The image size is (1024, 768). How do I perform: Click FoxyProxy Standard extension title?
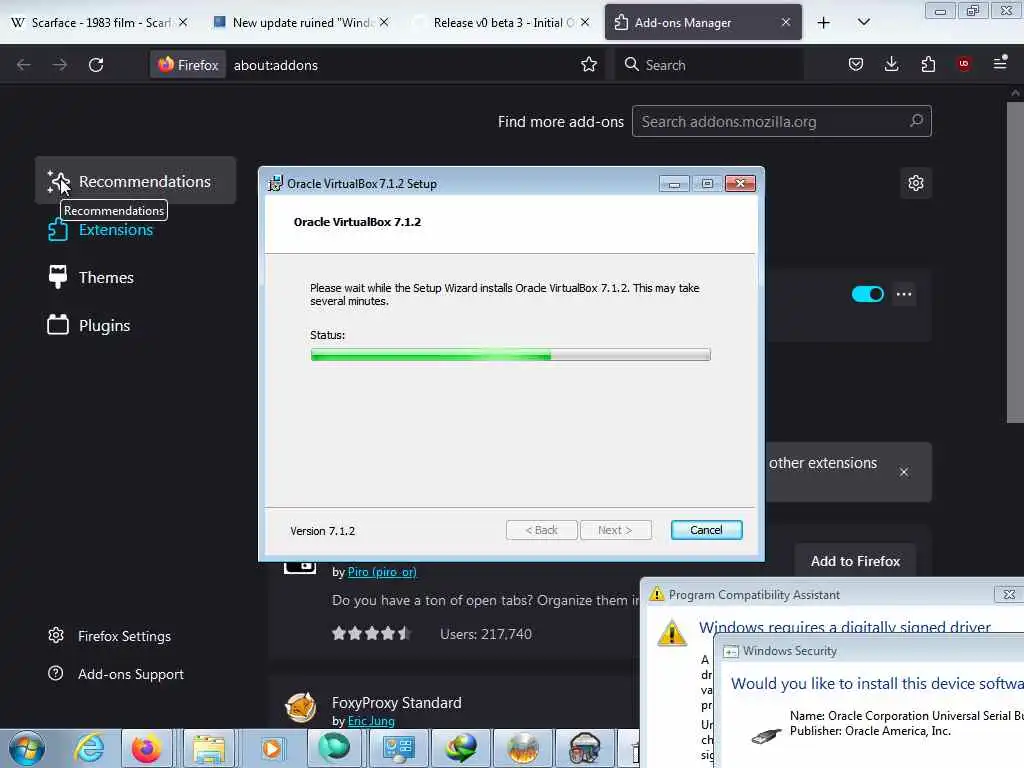[396, 703]
